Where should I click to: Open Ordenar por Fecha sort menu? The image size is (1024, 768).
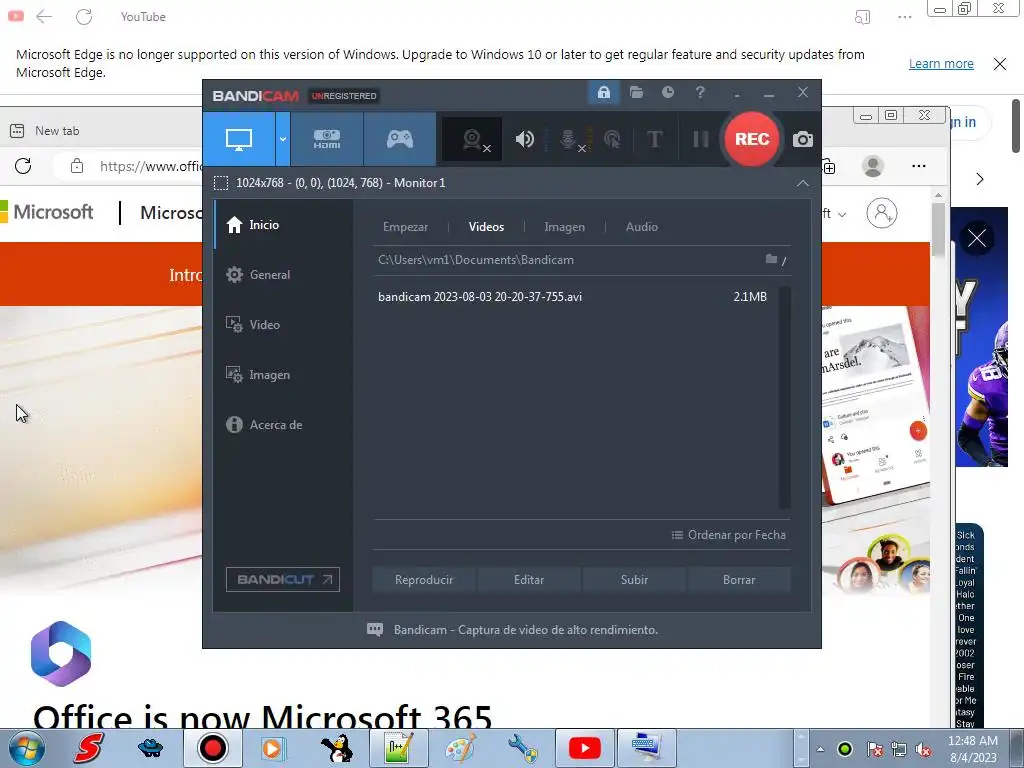[x=729, y=535]
